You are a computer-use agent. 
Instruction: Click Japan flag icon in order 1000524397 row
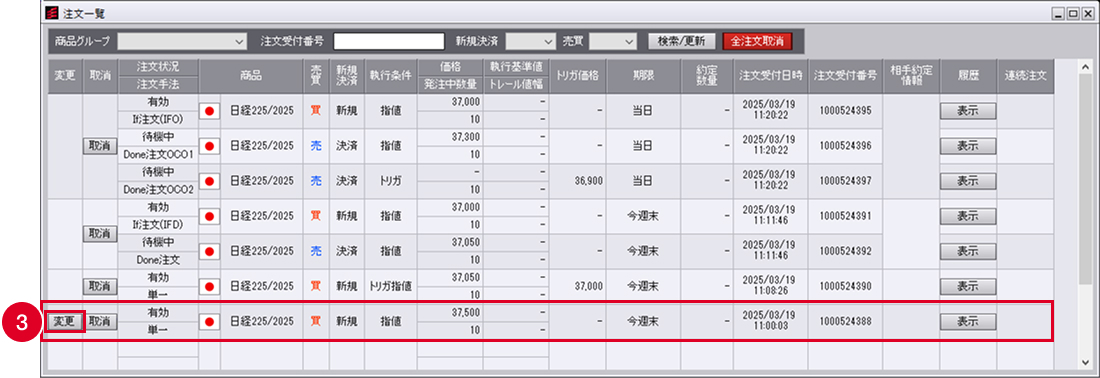[x=210, y=181]
